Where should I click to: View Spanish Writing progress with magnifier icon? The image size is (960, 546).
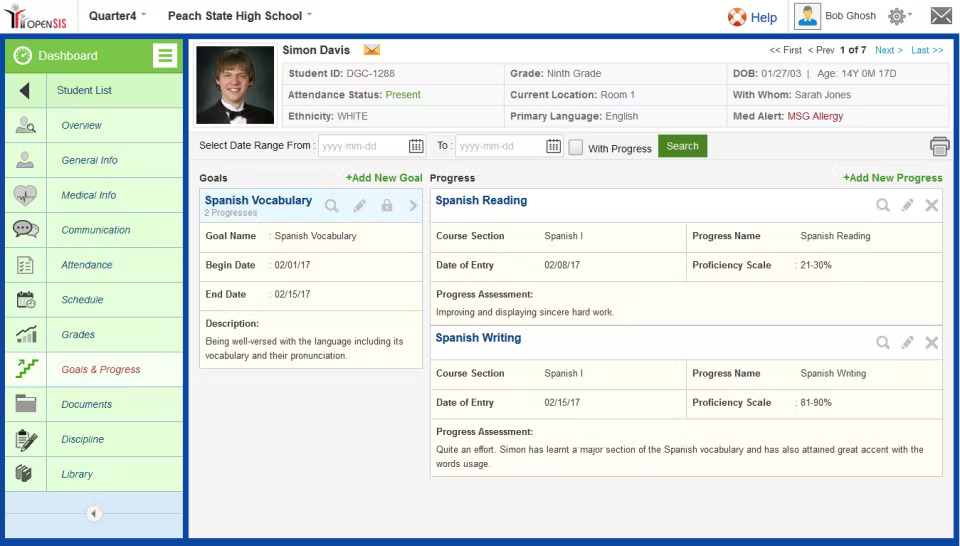pos(882,342)
